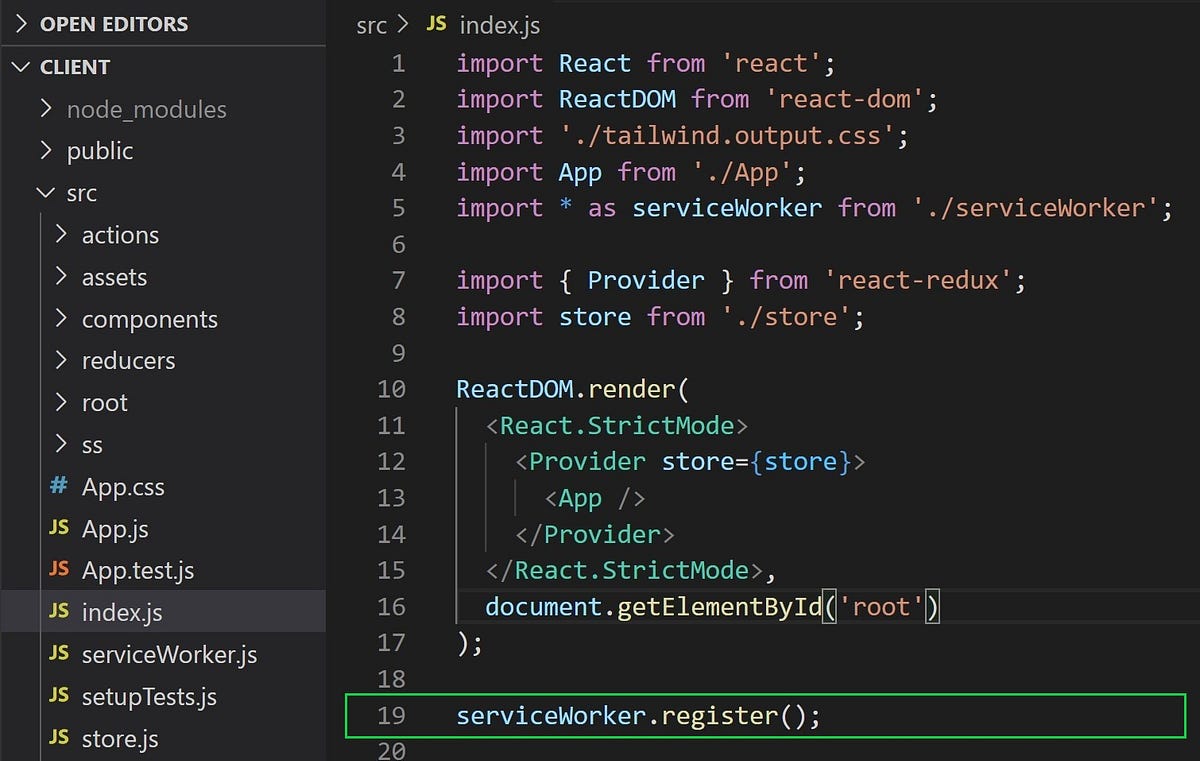This screenshot has width=1200, height=761.
Task: Click the JS icon next to setupTests.js
Action: pyautogui.click(x=58, y=696)
